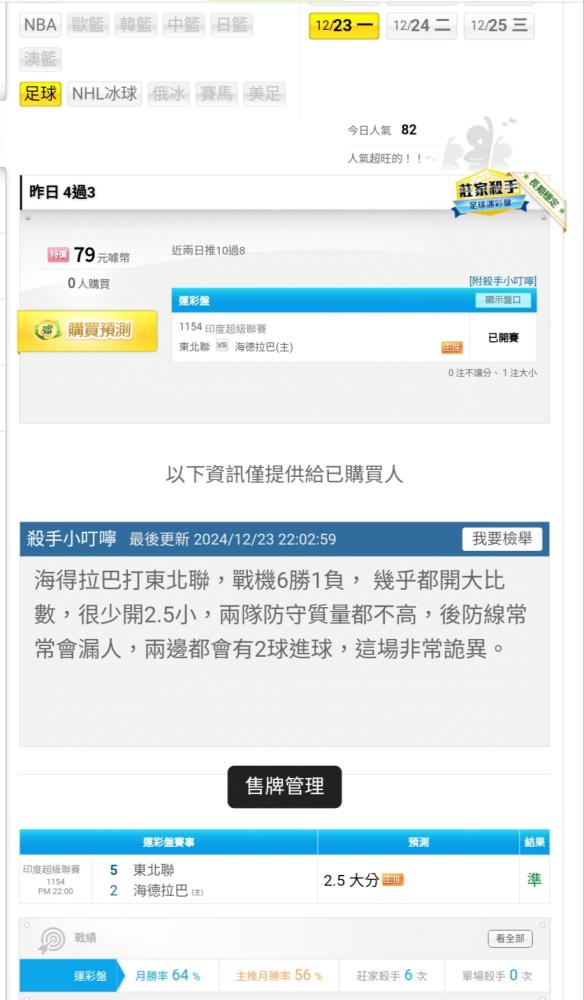Click the VS icon between team names
This screenshot has width=584, height=1000.
point(222,346)
